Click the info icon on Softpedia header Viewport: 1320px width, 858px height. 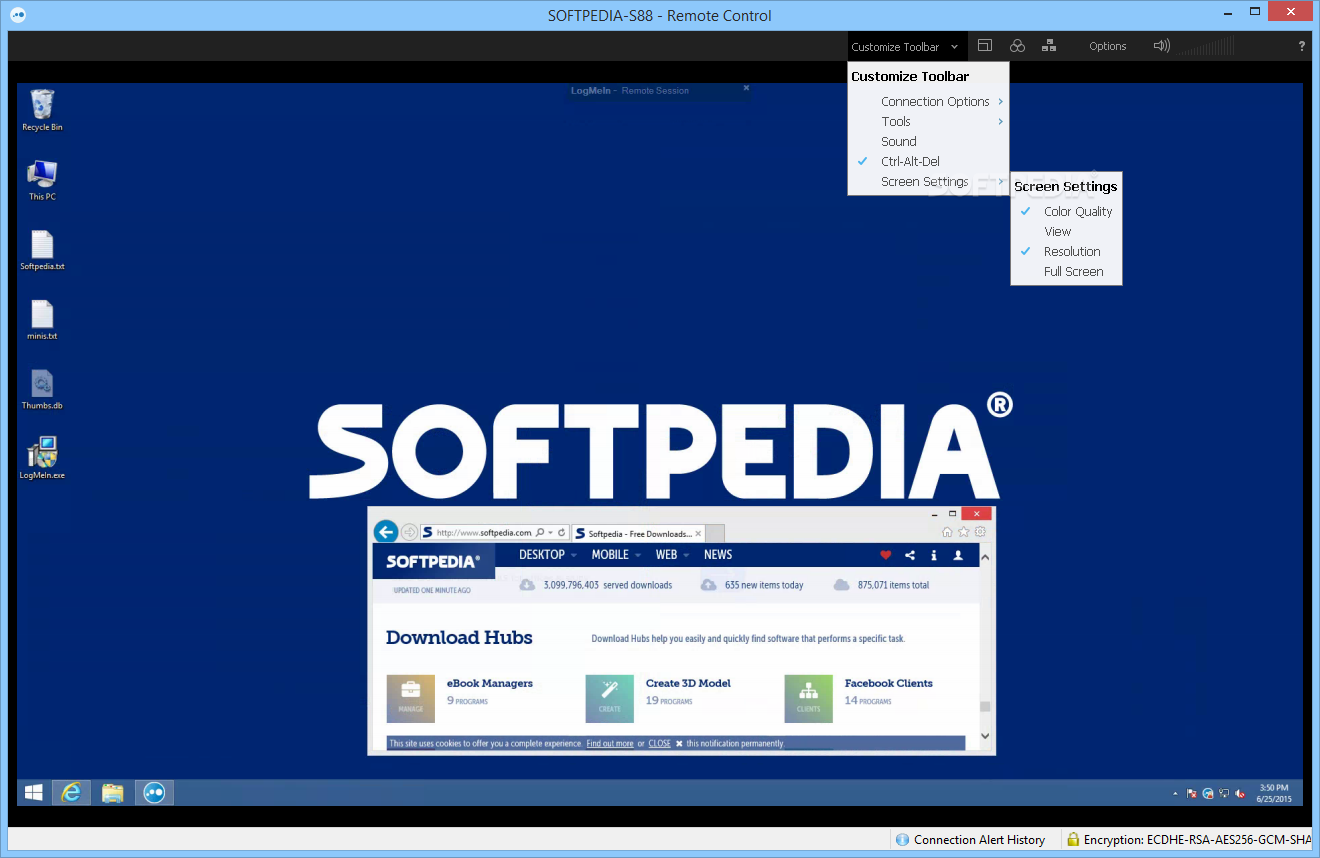point(934,555)
